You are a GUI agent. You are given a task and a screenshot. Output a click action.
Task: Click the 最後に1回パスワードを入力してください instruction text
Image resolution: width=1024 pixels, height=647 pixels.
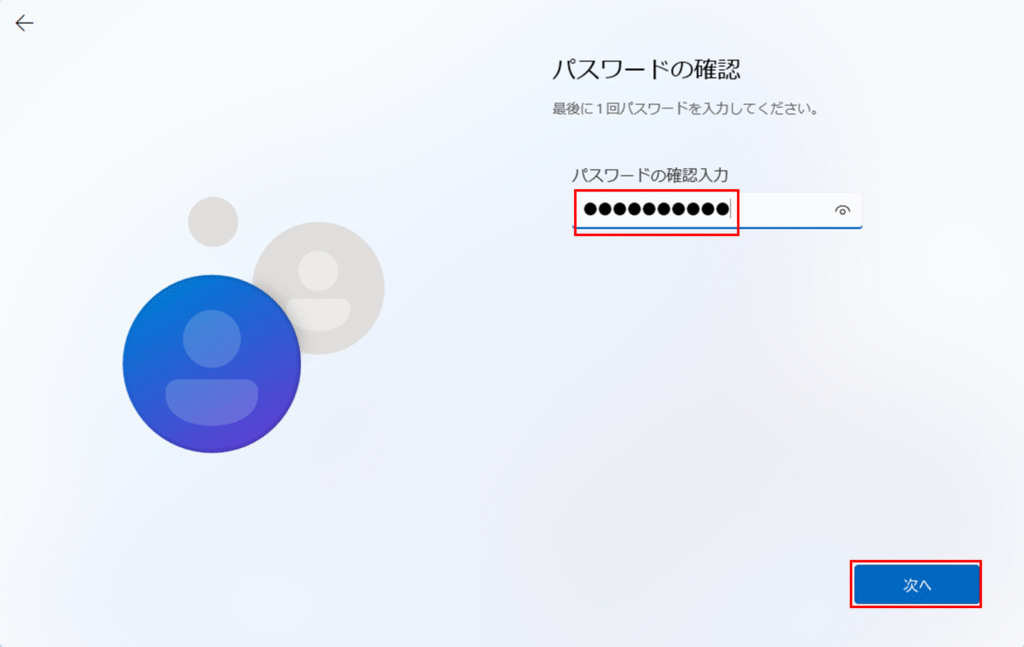point(685,108)
